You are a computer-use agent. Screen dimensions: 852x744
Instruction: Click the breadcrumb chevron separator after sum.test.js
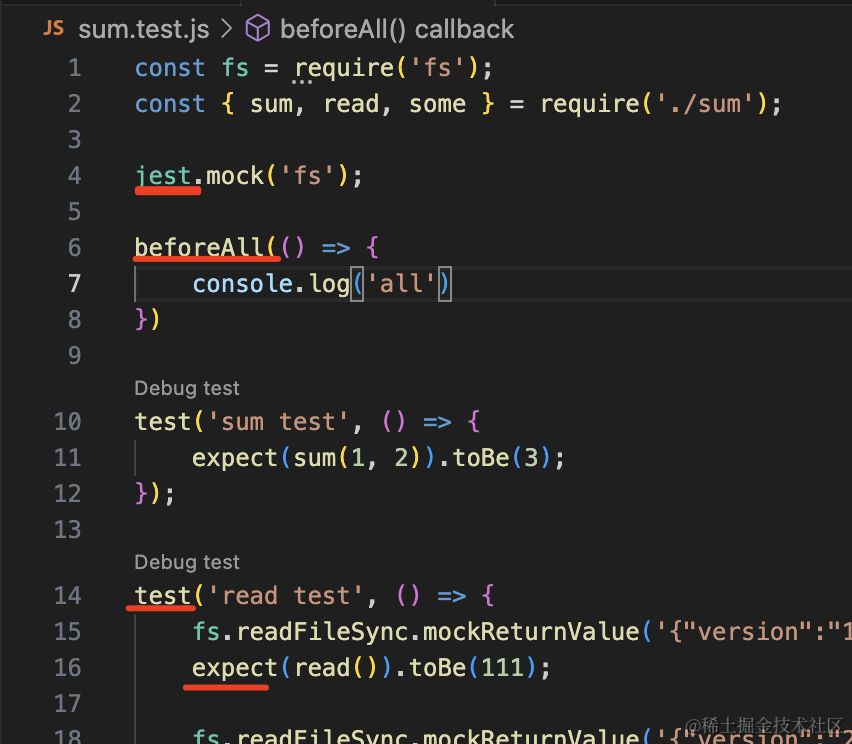pos(228,29)
